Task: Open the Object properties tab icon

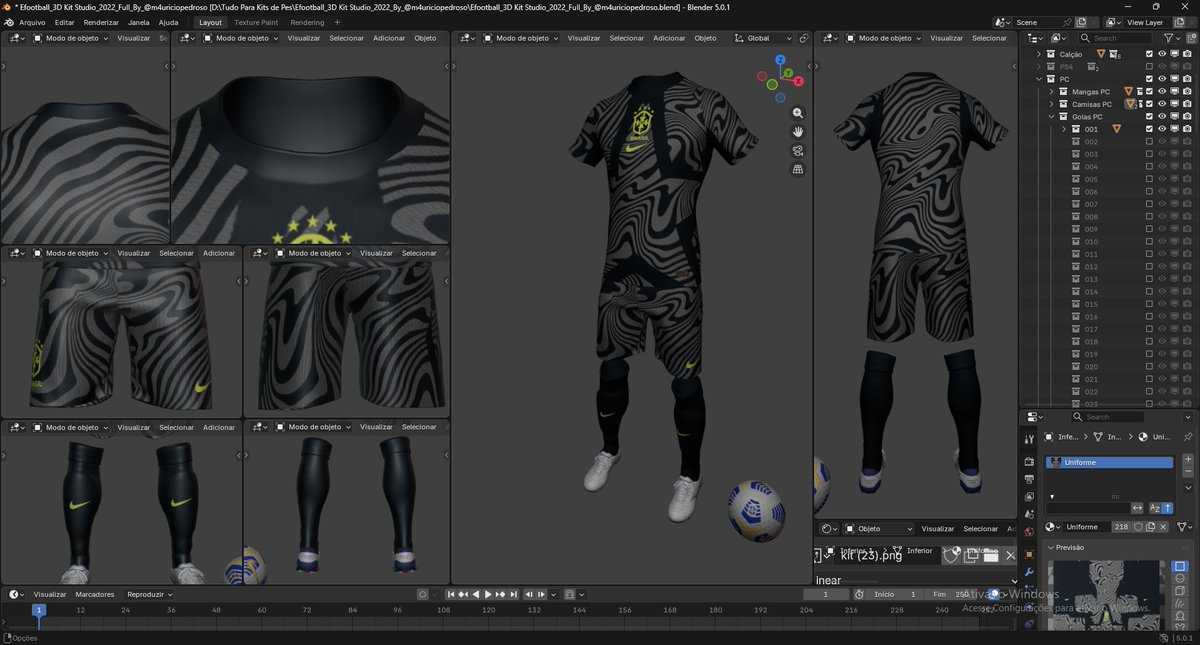Action: click(1029, 554)
